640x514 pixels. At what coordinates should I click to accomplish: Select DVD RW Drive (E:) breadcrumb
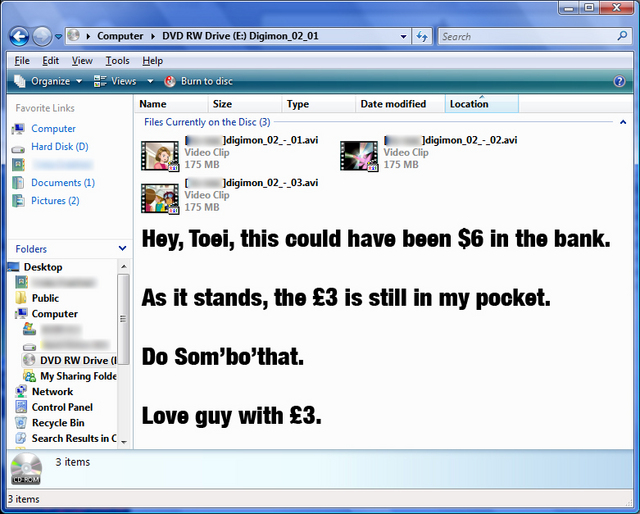pyautogui.click(x=240, y=36)
